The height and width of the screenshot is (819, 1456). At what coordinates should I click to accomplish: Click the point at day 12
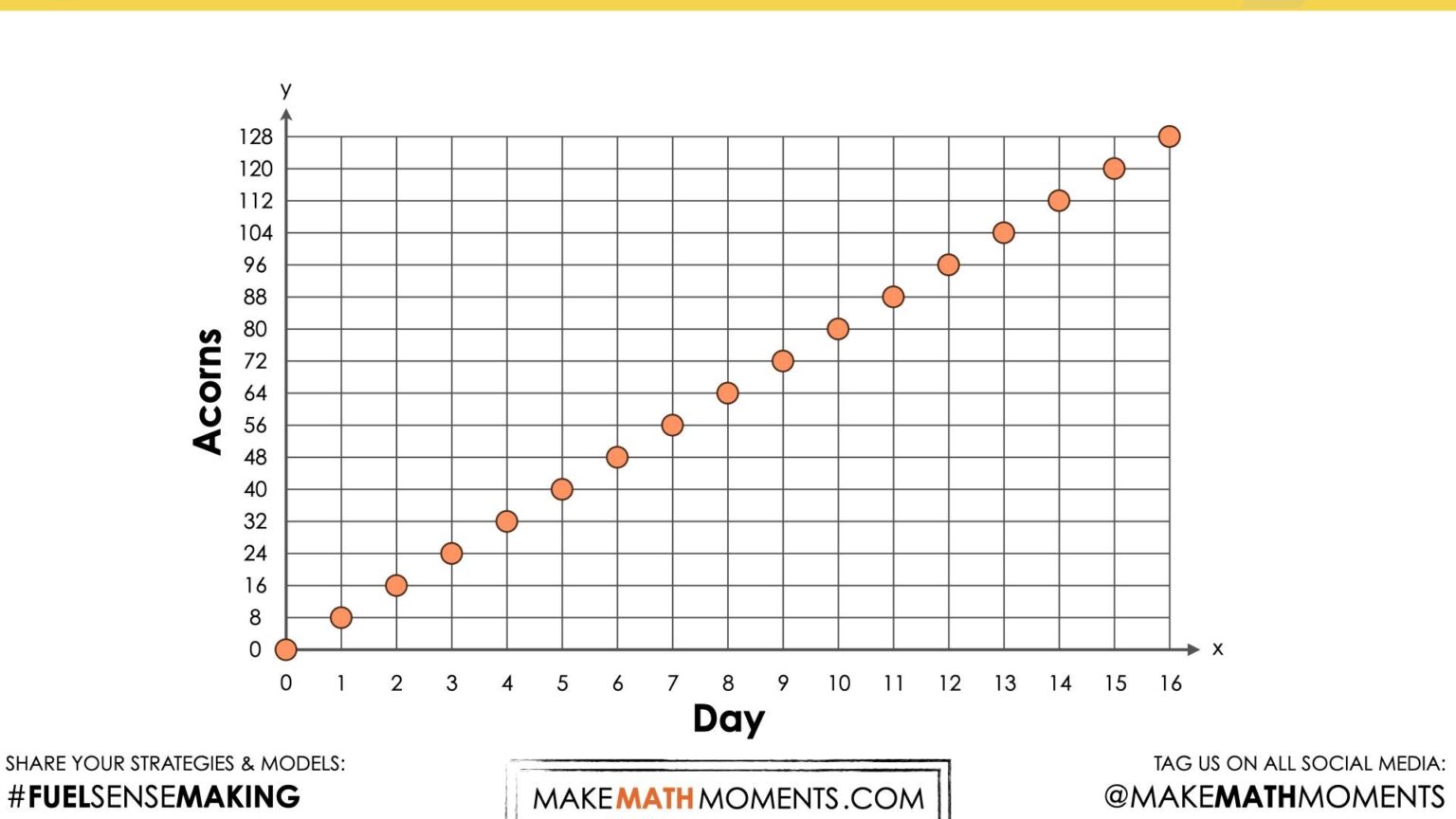pyautogui.click(x=948, y=265)
